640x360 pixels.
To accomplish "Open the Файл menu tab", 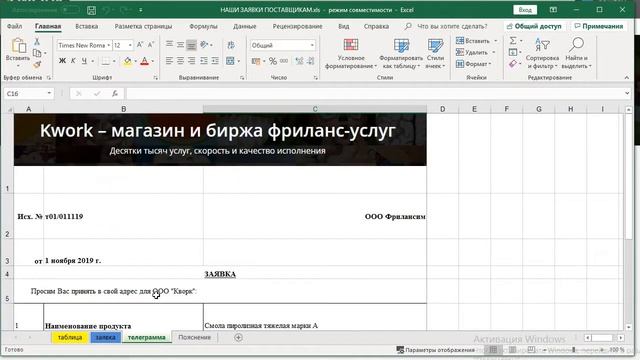I will [x=14, y=26].
